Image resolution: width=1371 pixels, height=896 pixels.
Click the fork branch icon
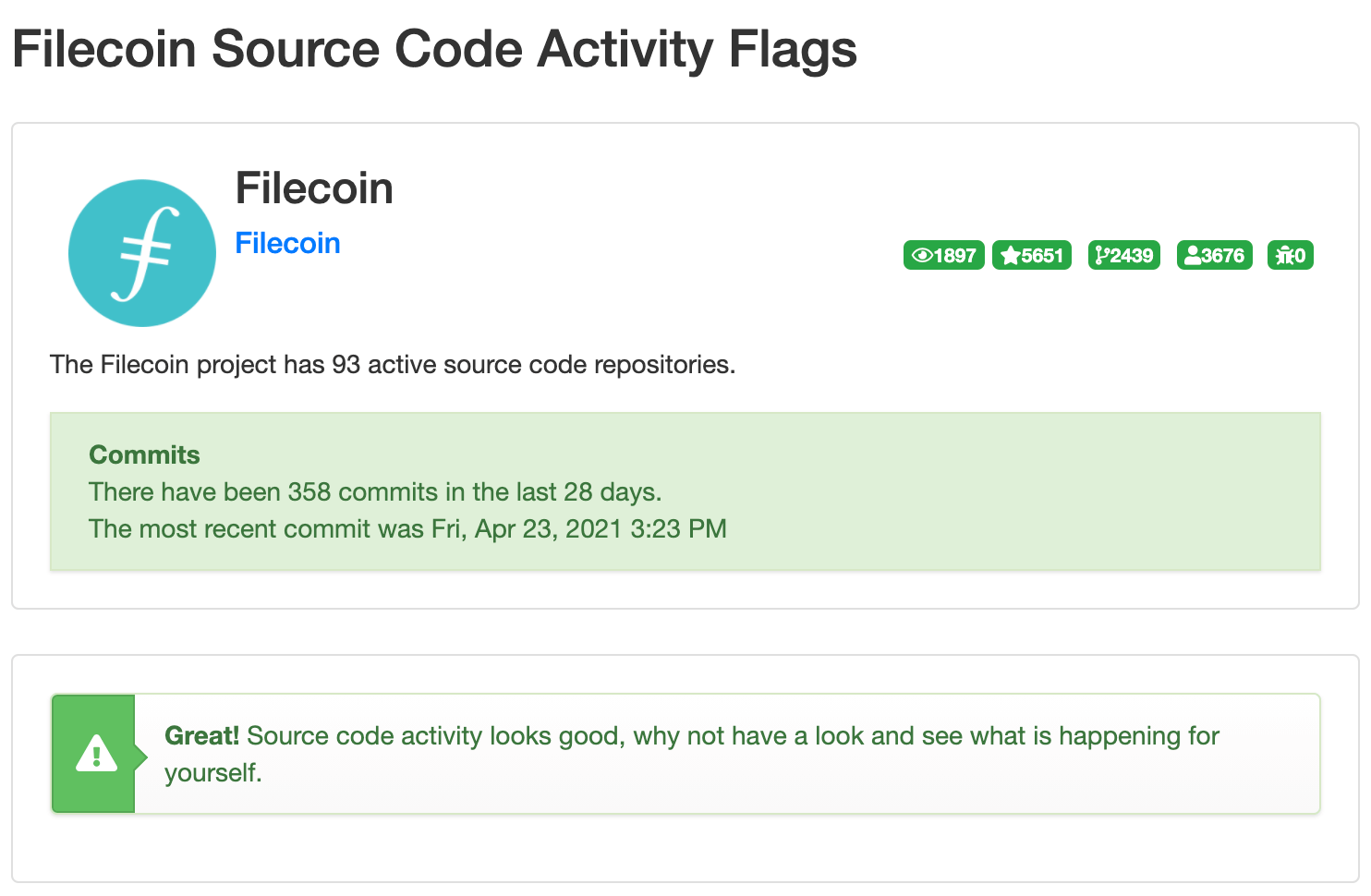coord(1101,255)
